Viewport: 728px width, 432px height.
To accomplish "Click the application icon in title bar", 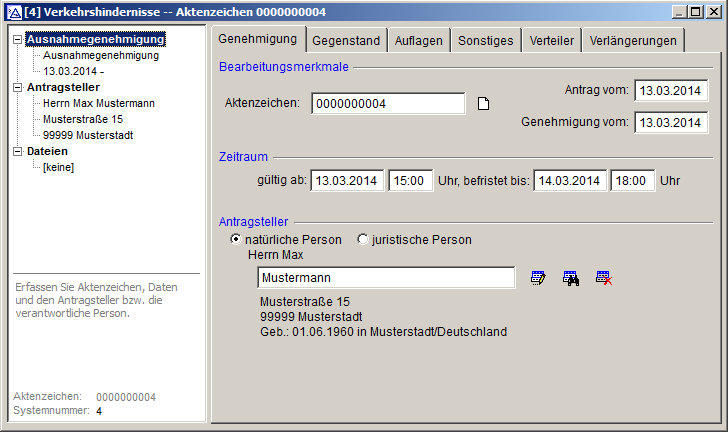I will pos(11,11).
